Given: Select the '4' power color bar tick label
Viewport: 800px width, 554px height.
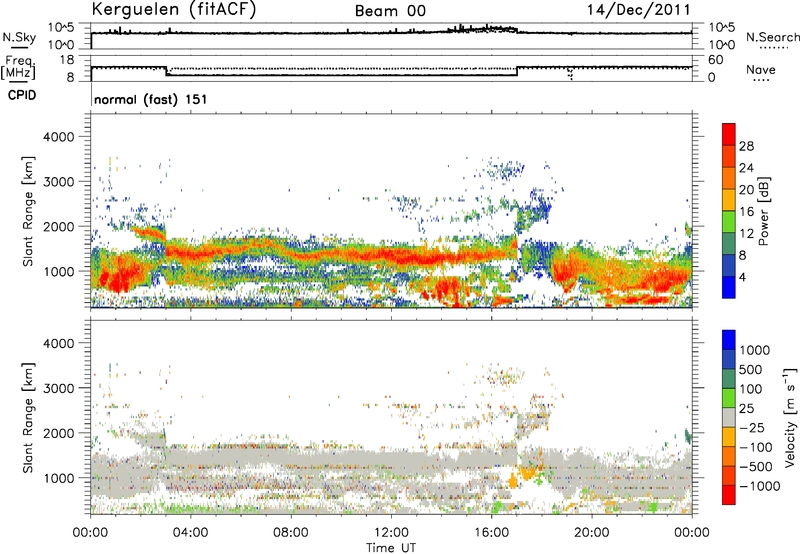Looking at the screenshot, I should 743,278.
